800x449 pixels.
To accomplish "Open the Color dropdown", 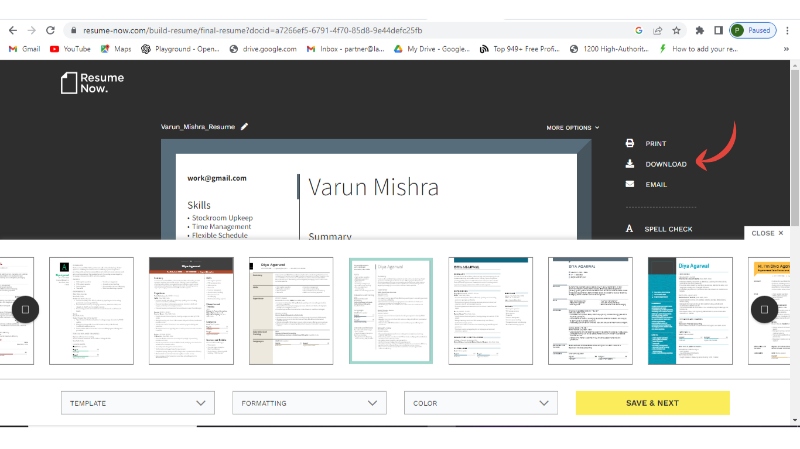I will [x=480, y=403].
